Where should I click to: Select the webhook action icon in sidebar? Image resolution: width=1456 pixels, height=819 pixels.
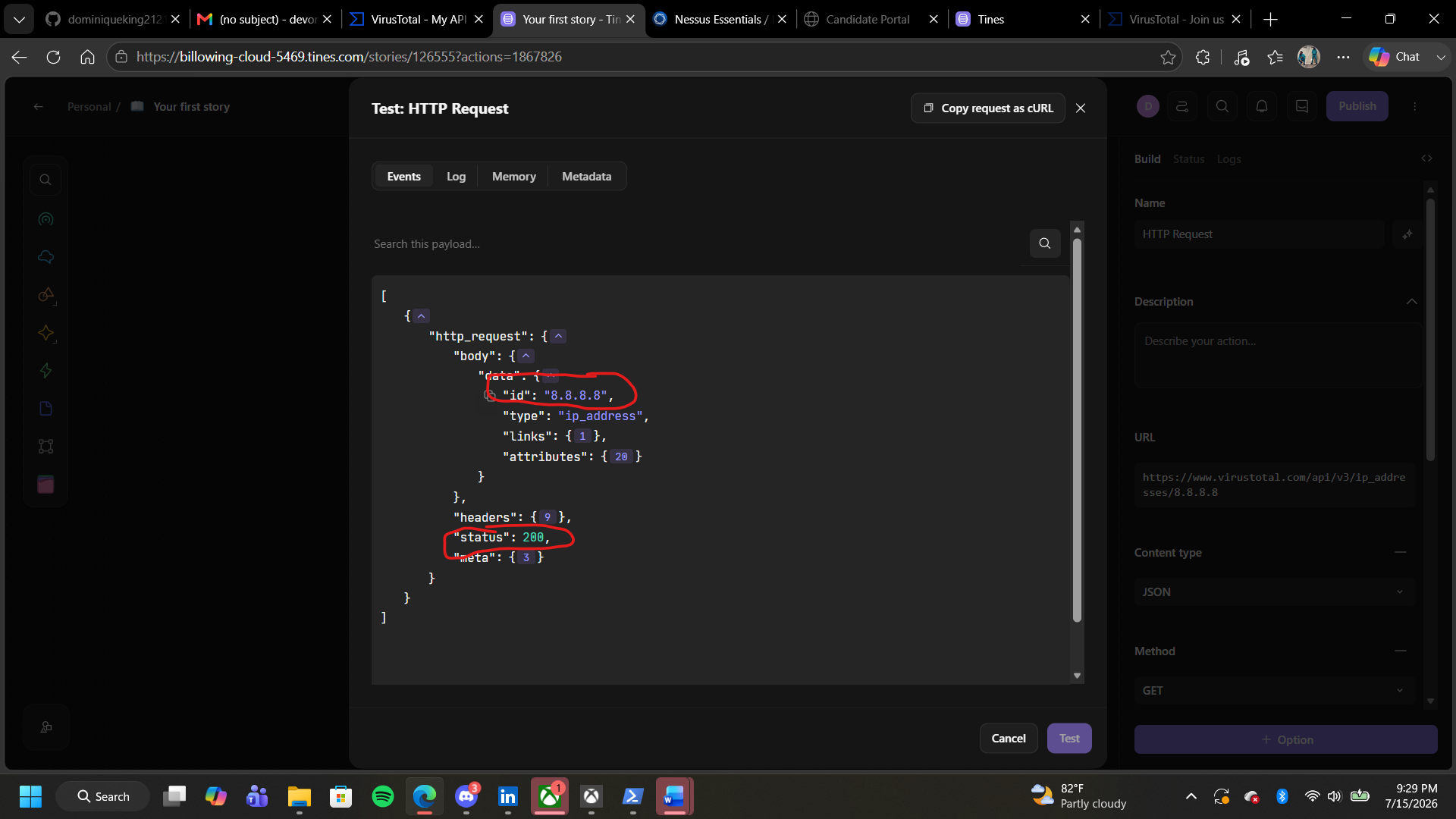point(45,219)
